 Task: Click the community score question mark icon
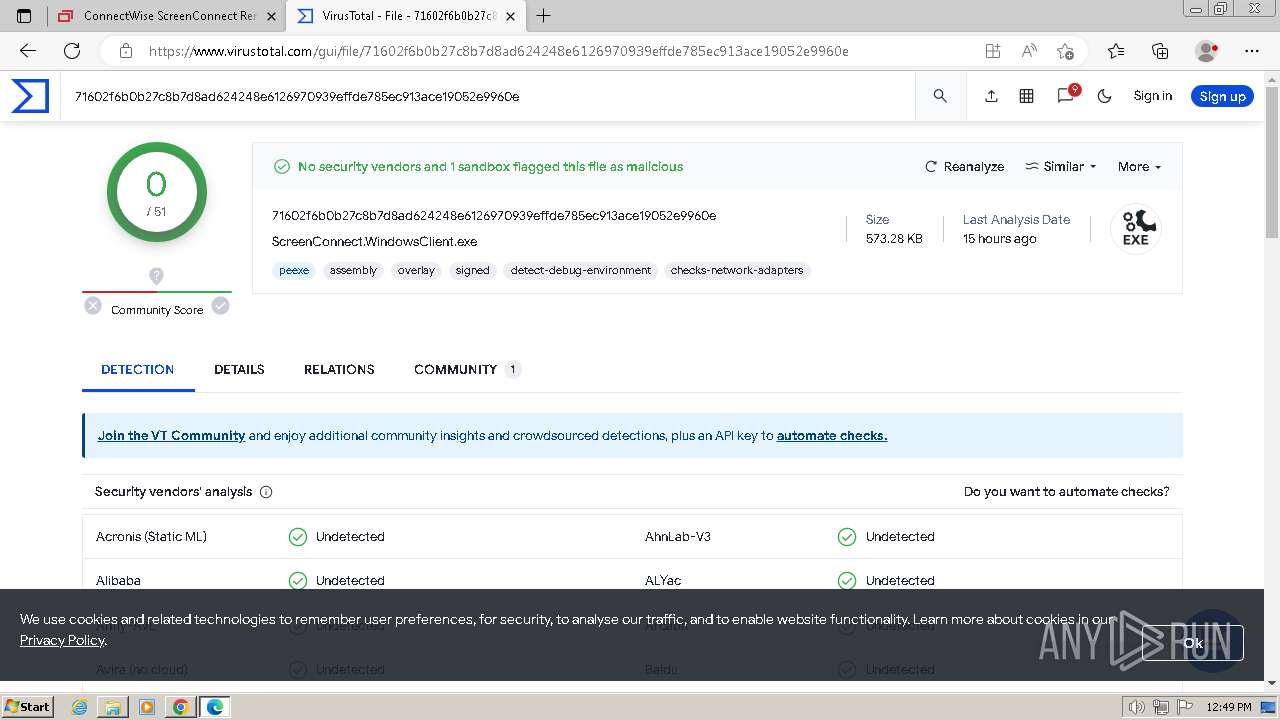[156, 276]
